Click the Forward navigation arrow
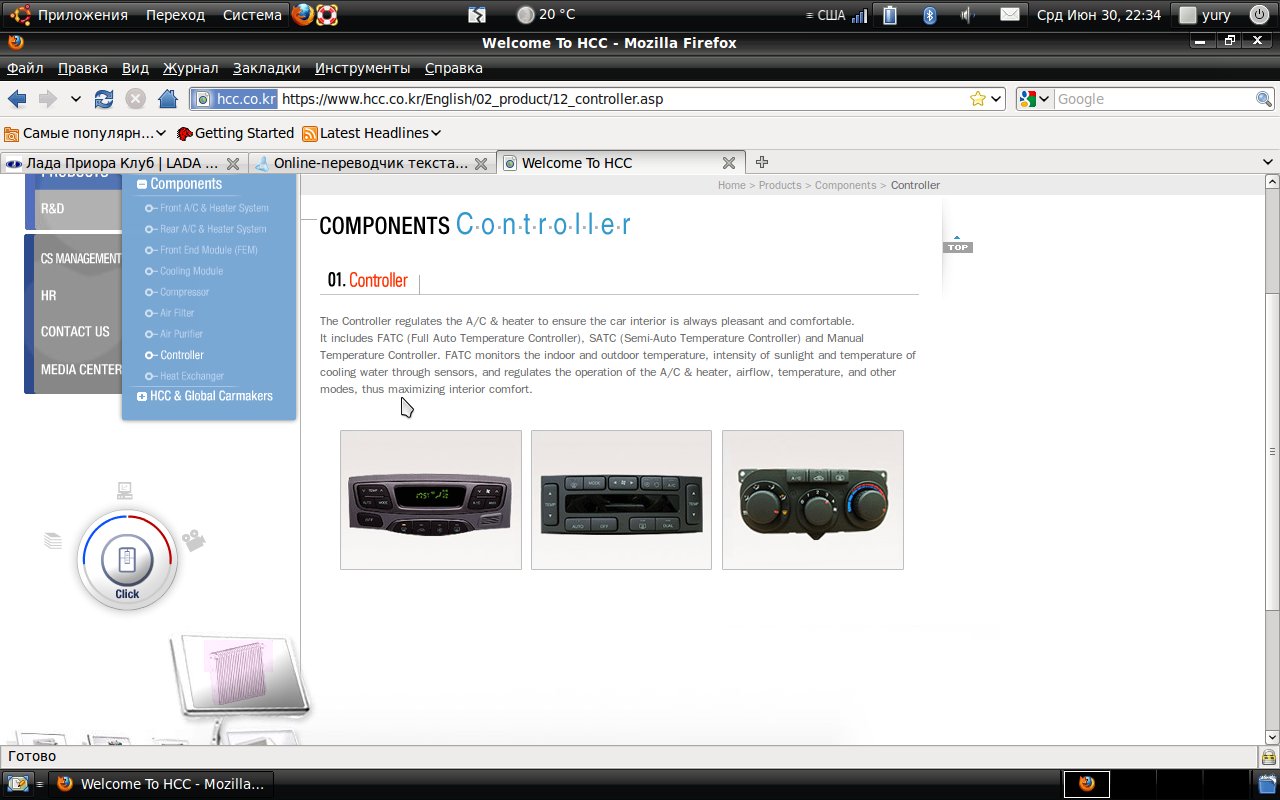The width and height of the screenshot is (1280, 800). pyautogui.click(x=47, y=99)
